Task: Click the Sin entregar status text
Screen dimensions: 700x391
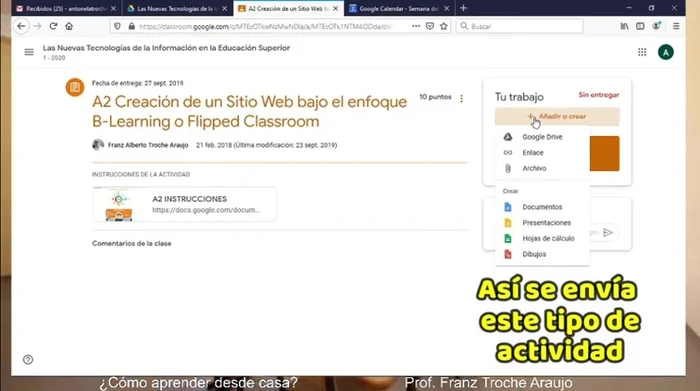Action: tap(599, 95)
